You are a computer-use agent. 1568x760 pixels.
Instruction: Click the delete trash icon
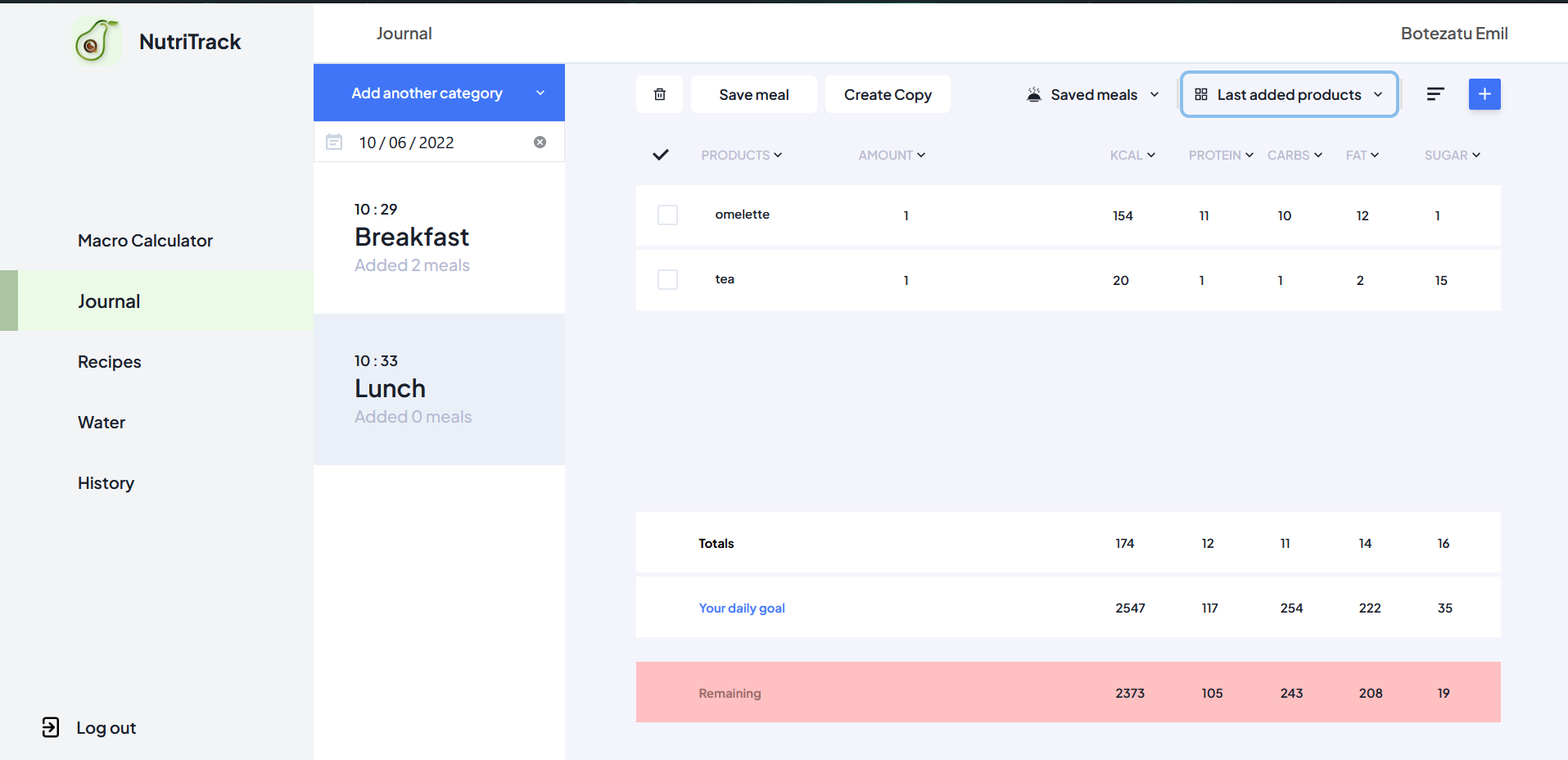660,94
